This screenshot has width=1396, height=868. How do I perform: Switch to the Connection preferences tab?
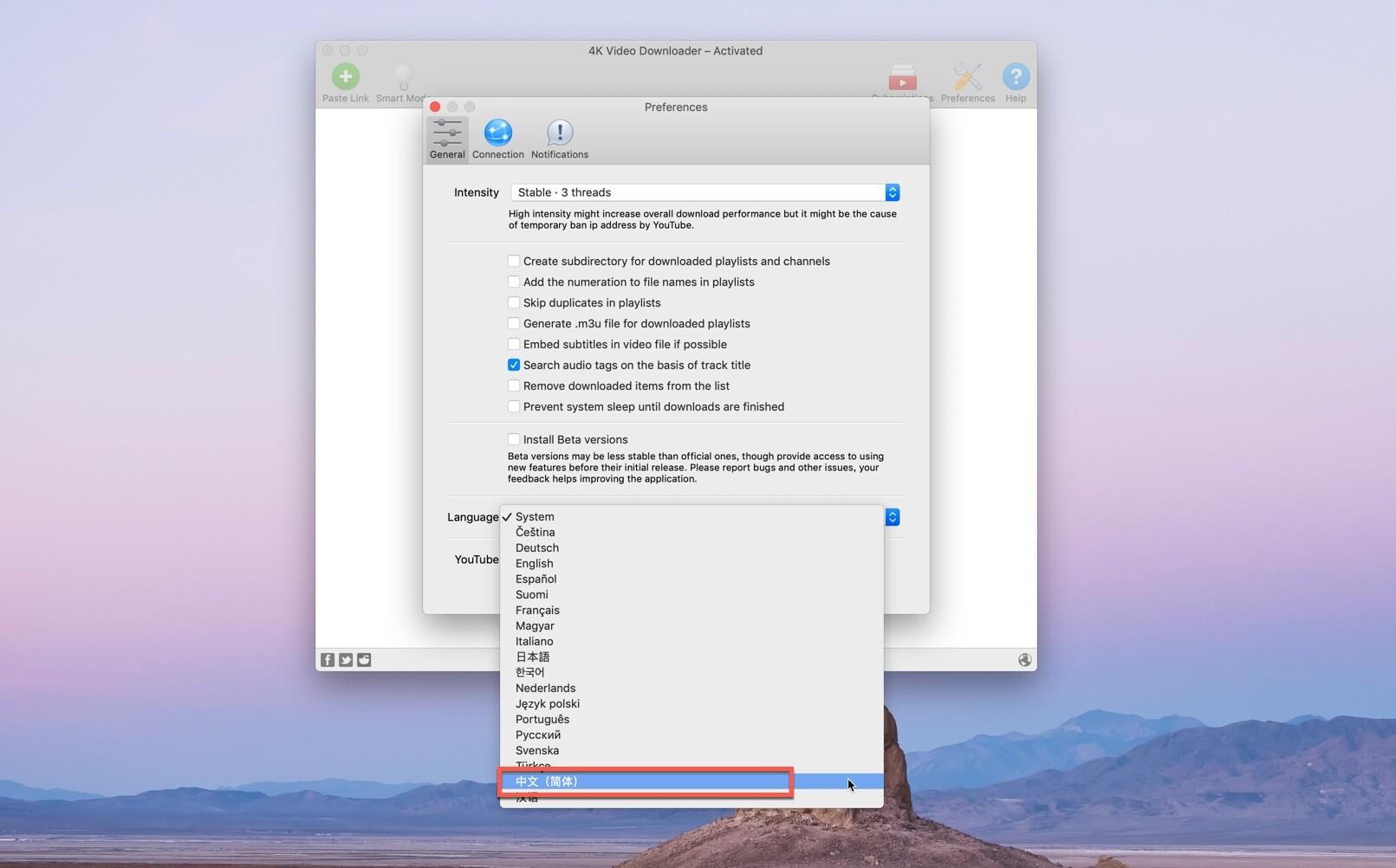pos(497,139)
